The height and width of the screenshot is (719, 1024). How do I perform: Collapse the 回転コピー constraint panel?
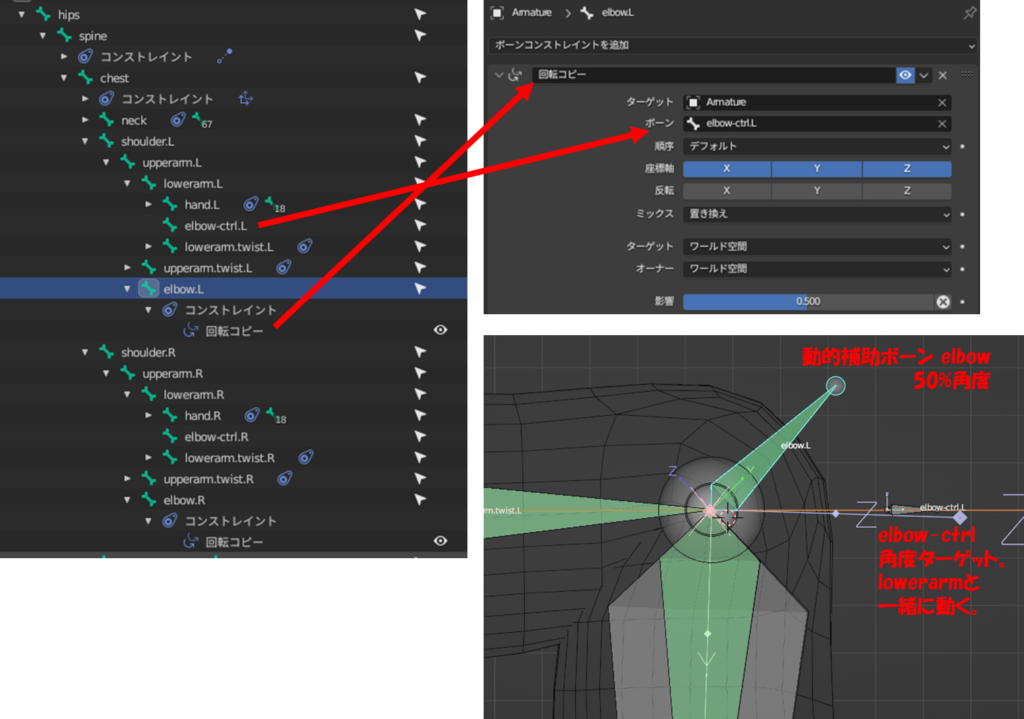tap(500, 75)
